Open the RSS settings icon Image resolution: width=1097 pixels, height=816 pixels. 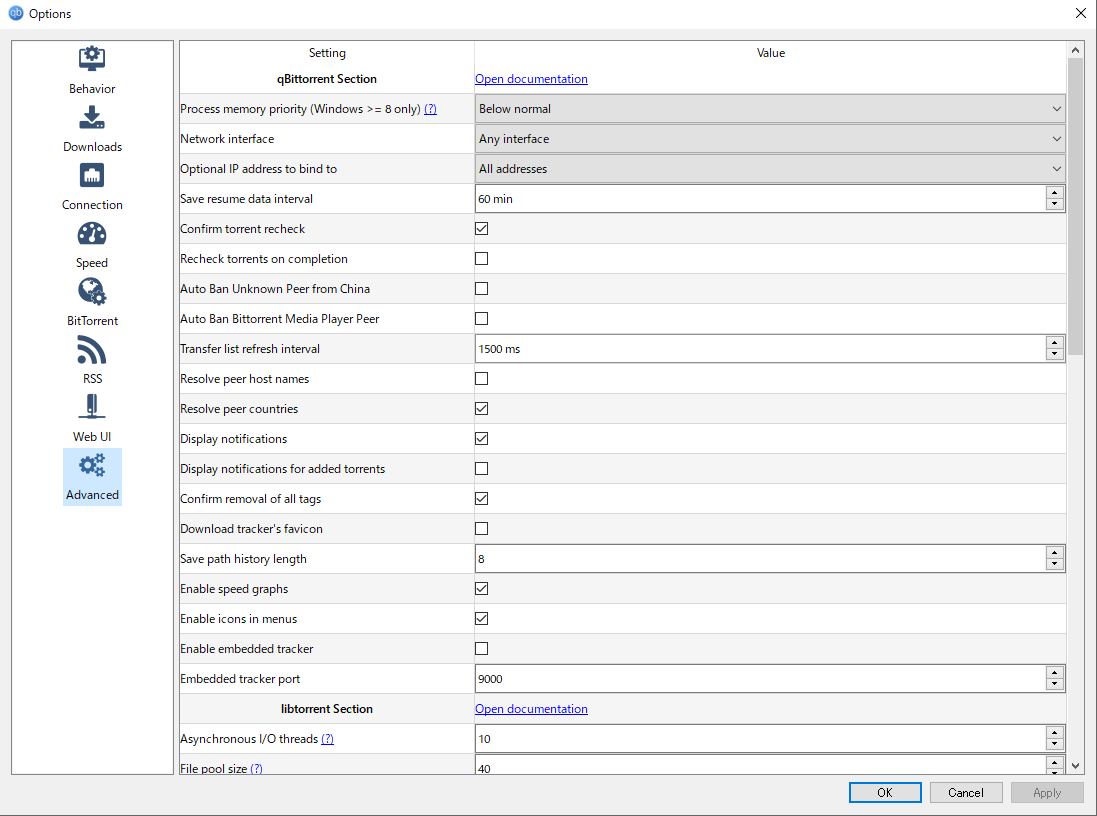point(92,349)
